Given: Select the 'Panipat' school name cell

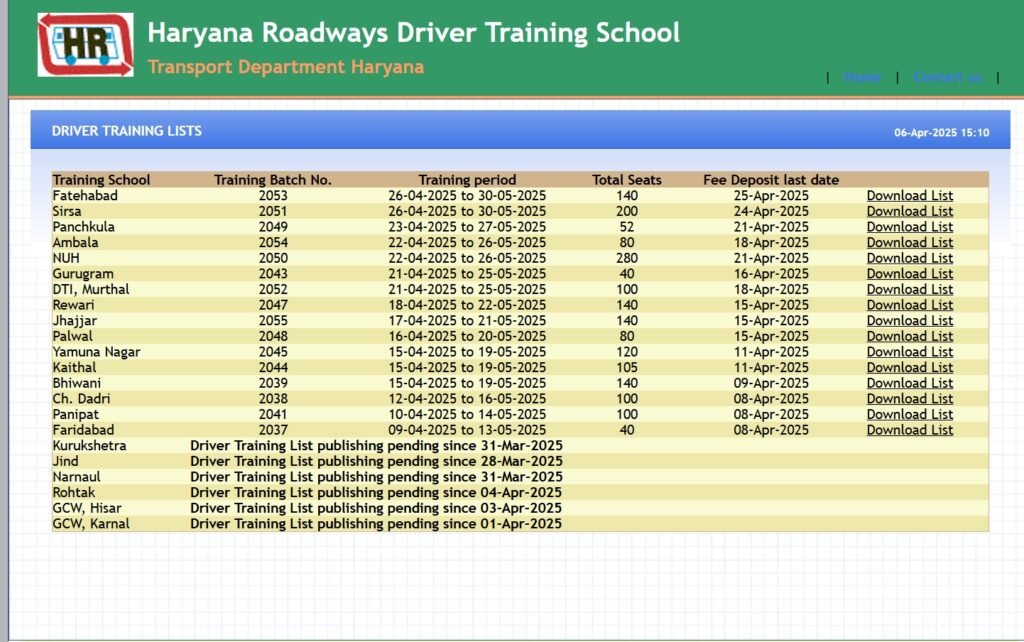Looking at the screenshot, I should [x=76, y=415].
